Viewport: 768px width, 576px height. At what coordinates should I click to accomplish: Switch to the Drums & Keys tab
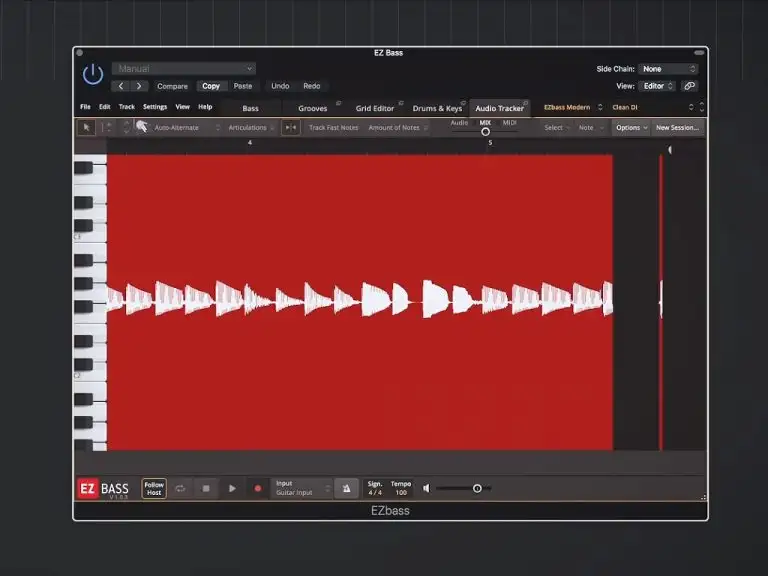coord(437,108)
